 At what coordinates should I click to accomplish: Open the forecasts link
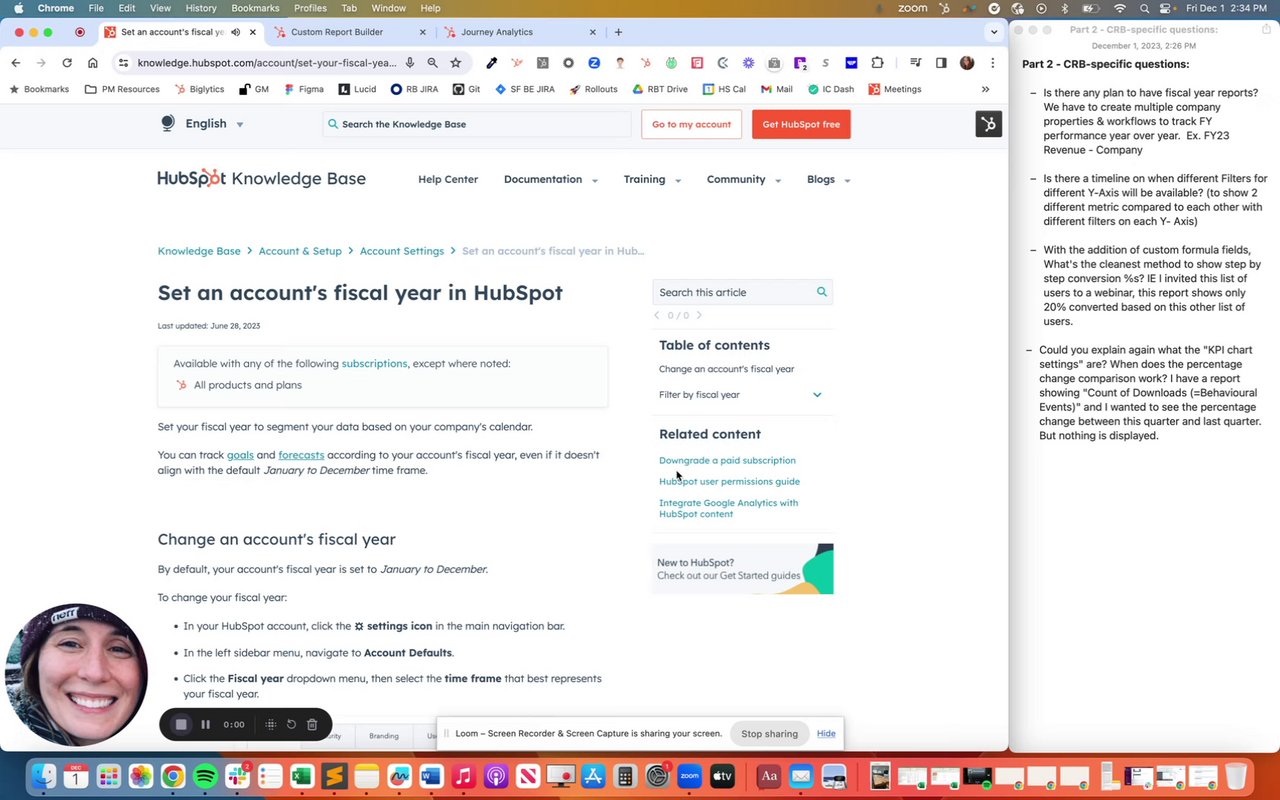[x=301, y=454]
